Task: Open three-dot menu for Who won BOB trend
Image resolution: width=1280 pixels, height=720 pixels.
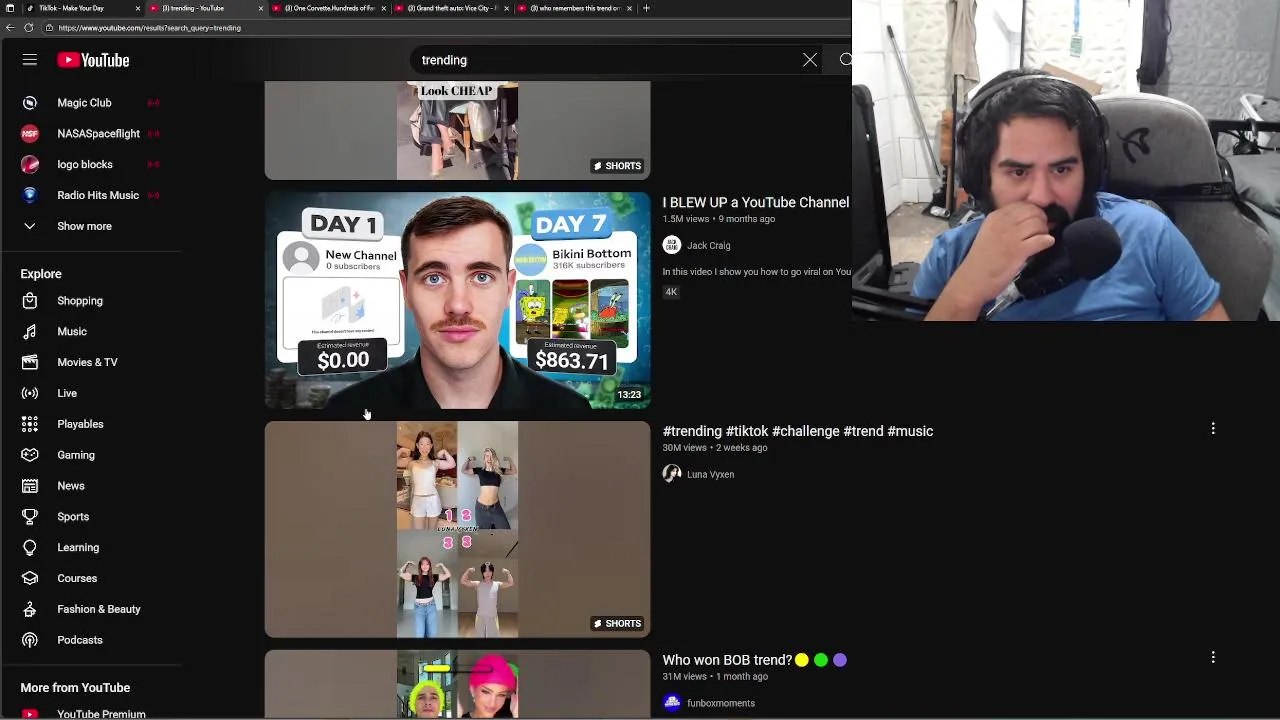Action: 1213,657
